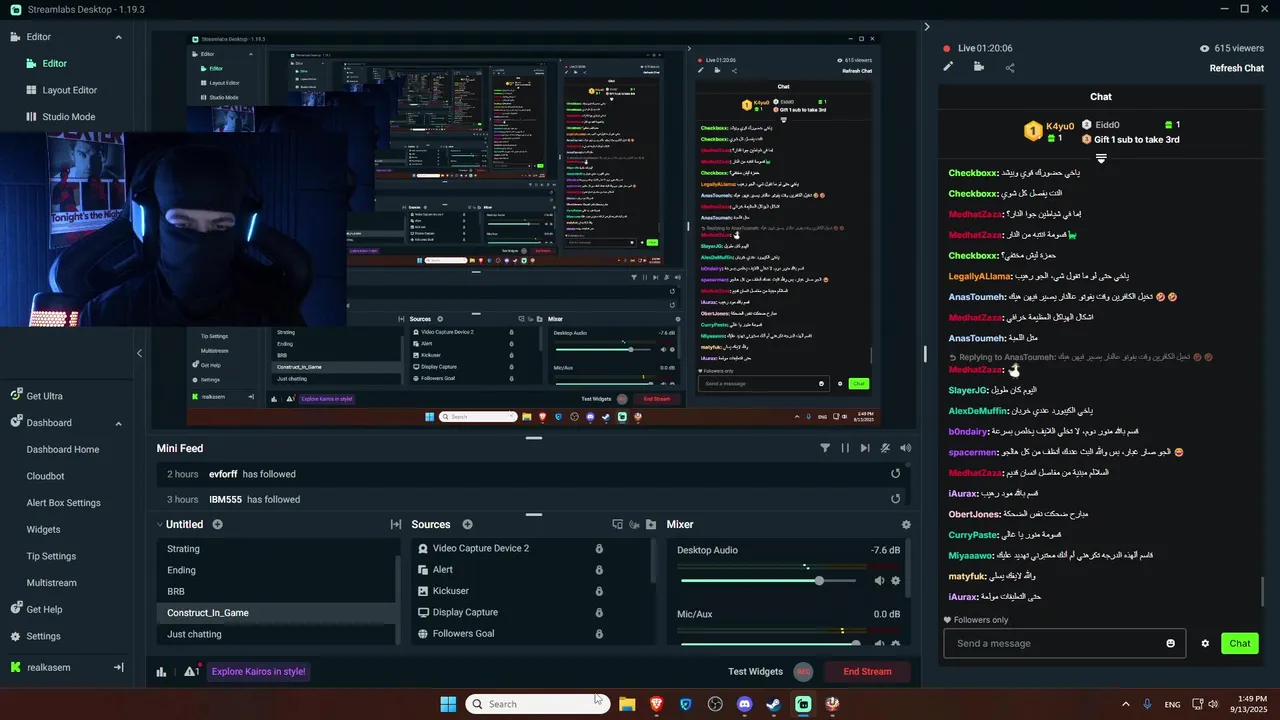Click the Explore Kairos in style! banner
The height and width of the screenshot is (720, 1280).
(258, 672)
